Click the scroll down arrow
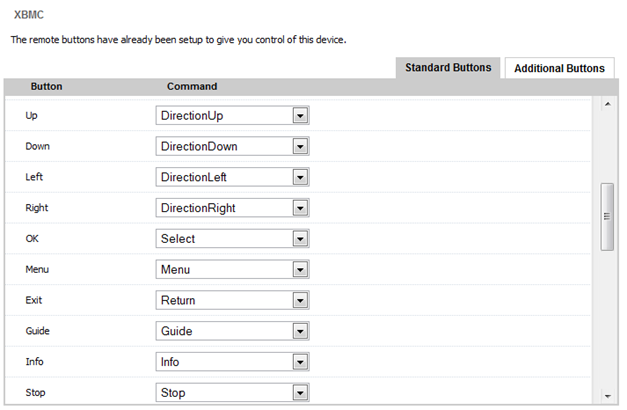This screenshot has height=410, width=627. 606,396
